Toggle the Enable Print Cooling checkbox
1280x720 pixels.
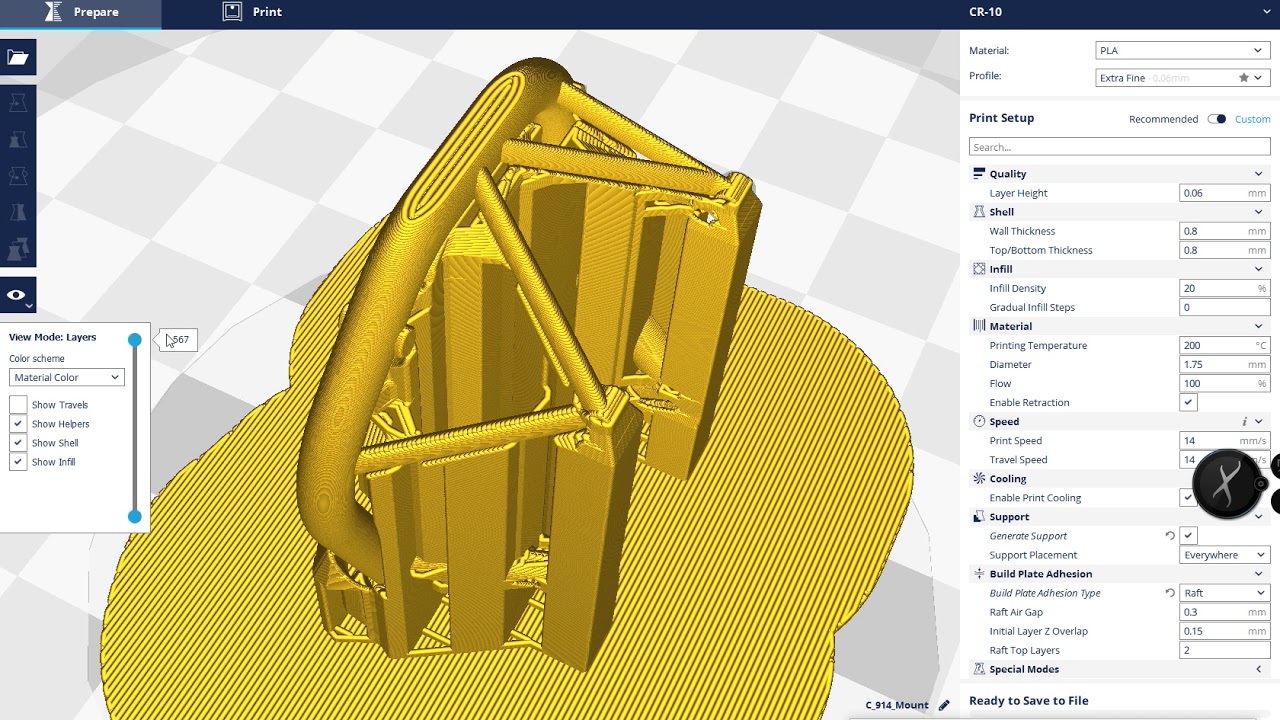pos(1188,497)
